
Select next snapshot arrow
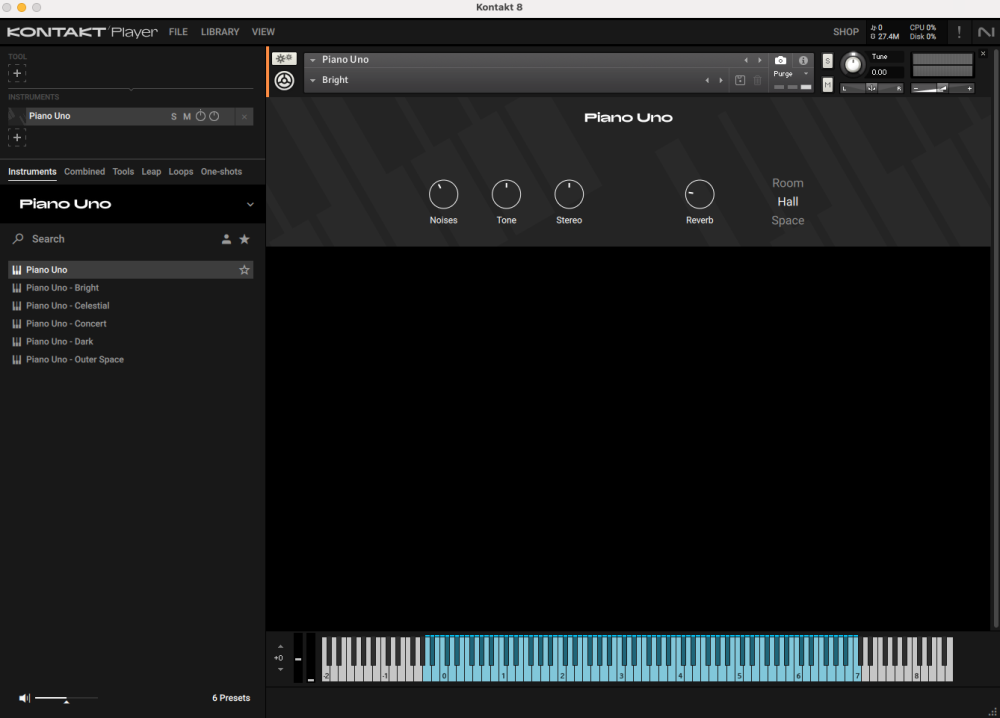(x=721, y=80)
